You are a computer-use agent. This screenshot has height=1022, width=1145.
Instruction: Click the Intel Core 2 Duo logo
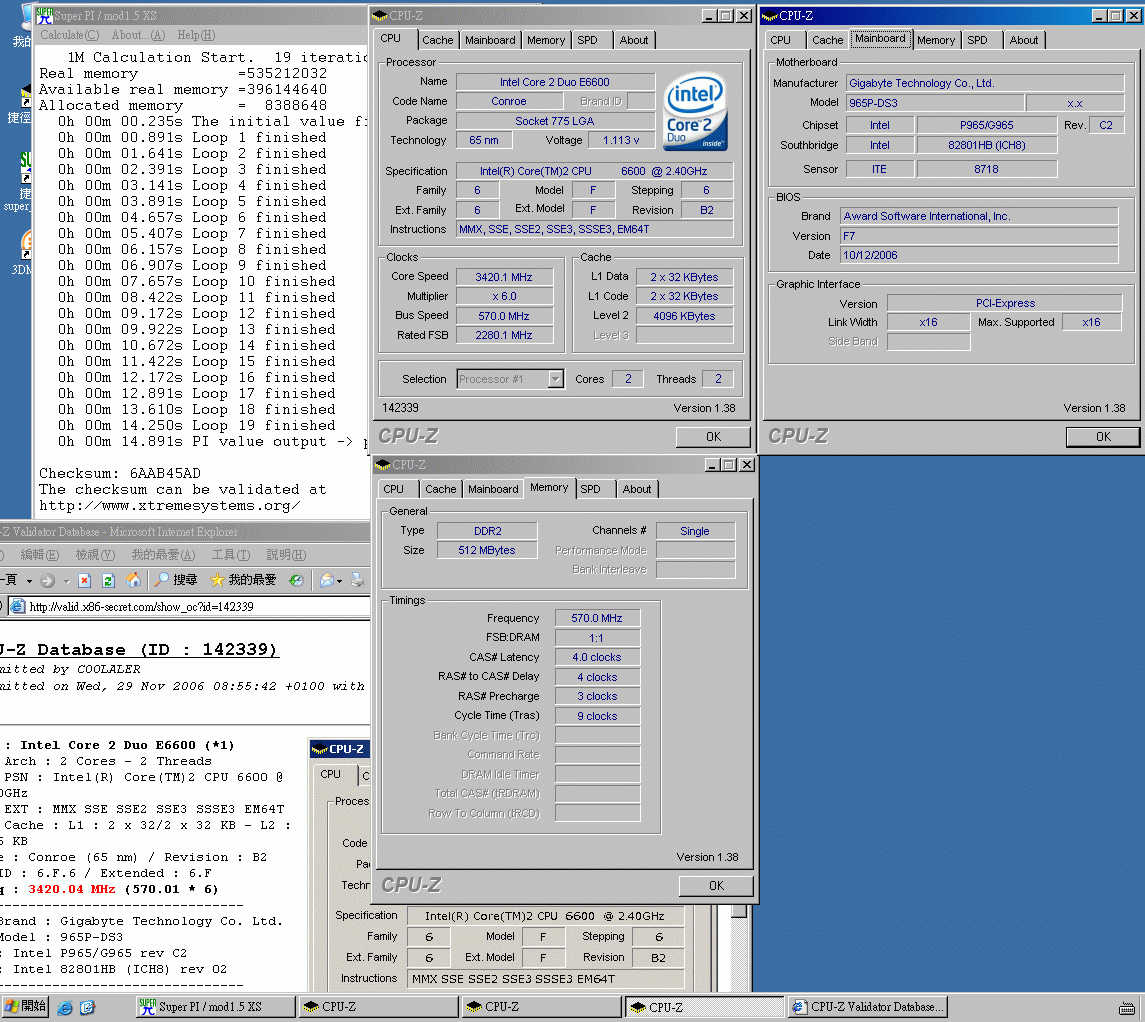694,112
